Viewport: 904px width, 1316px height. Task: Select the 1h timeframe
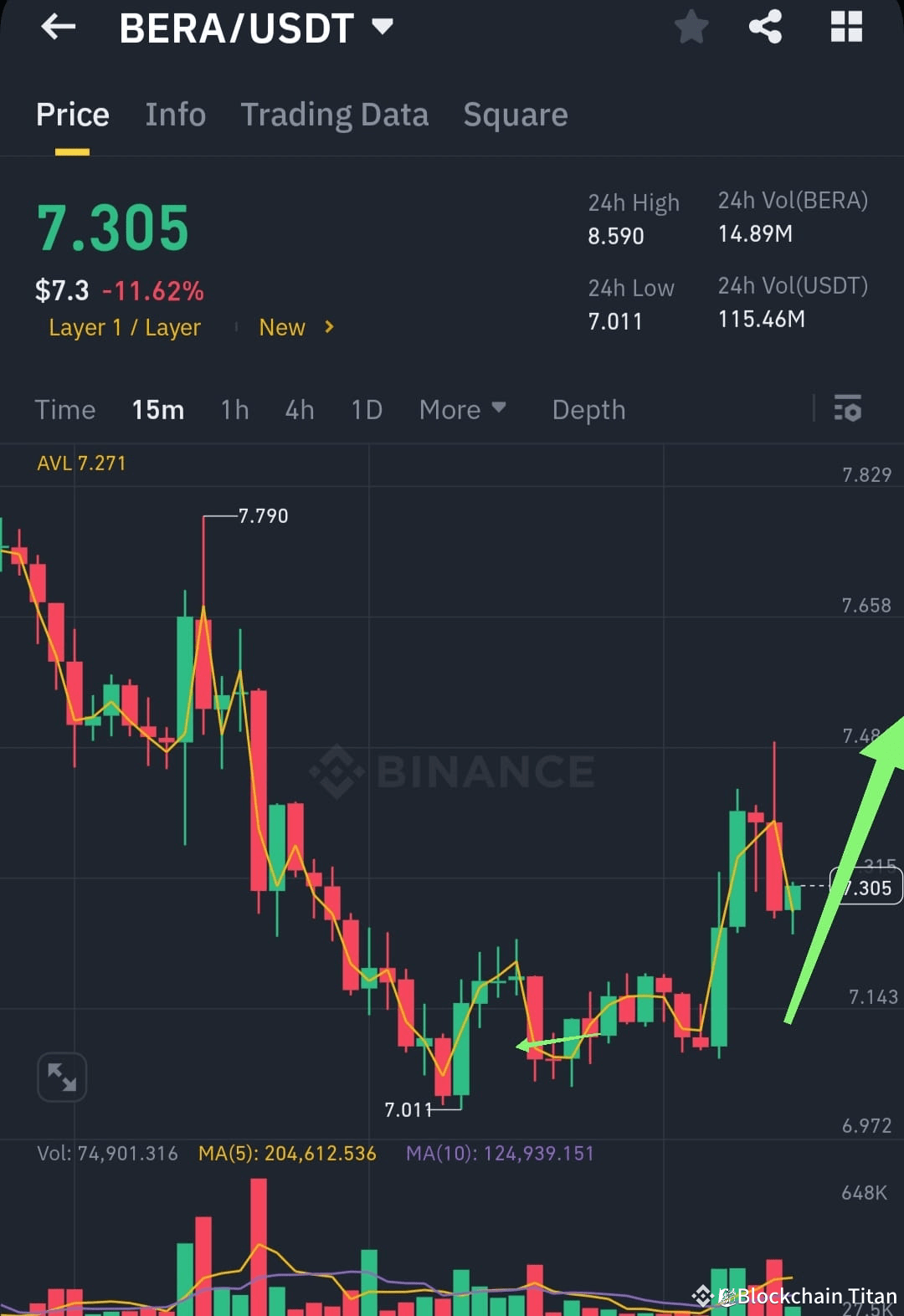coord(234,410)
